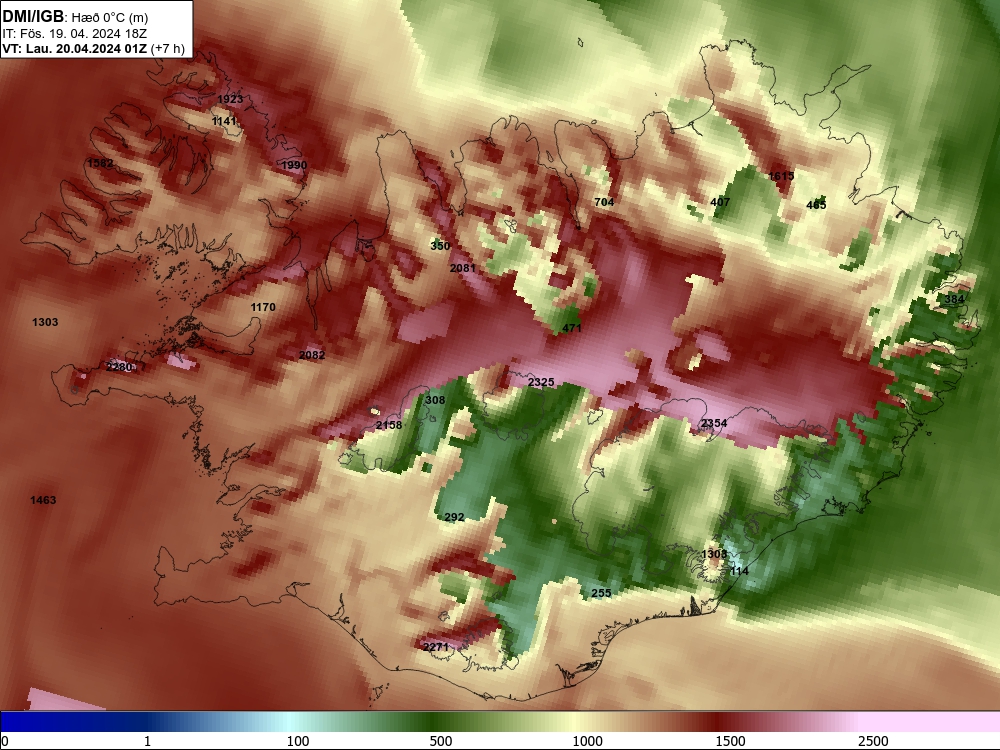This screenshot has width=1000, height=750.
Task: Click the map value label 1303
Action: [45, 323]
